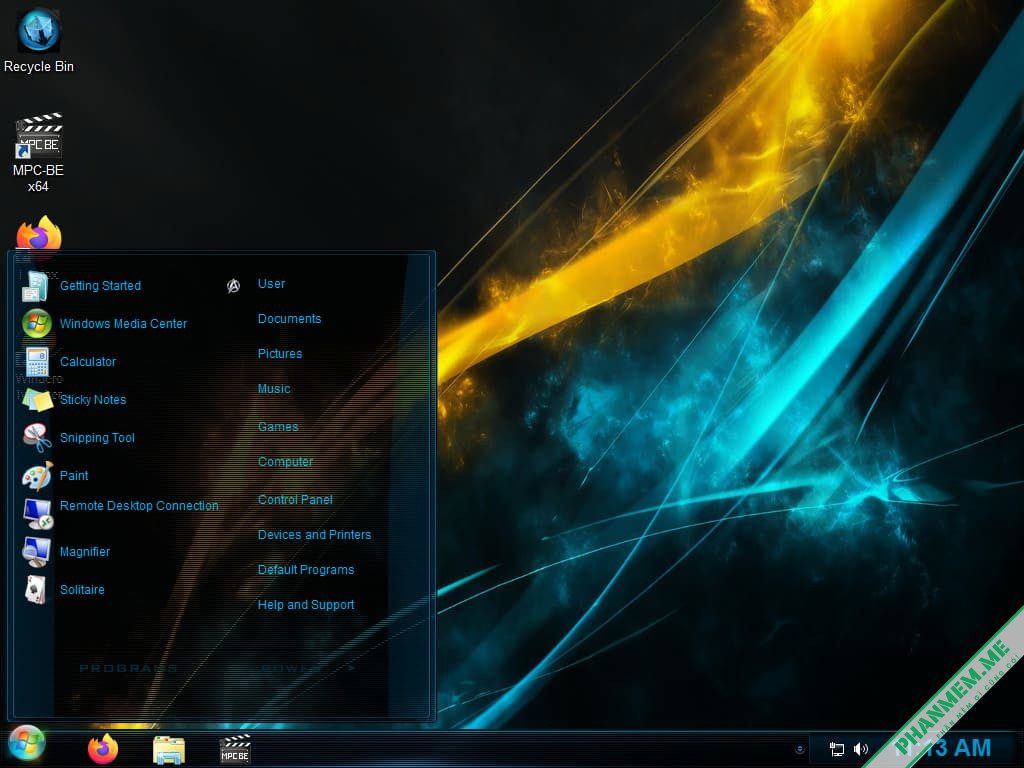Image resolution: width=1024 pixels, height=768 pixels.
Task: Click the Power button in Start menu
Action: [x=293, y=668]
